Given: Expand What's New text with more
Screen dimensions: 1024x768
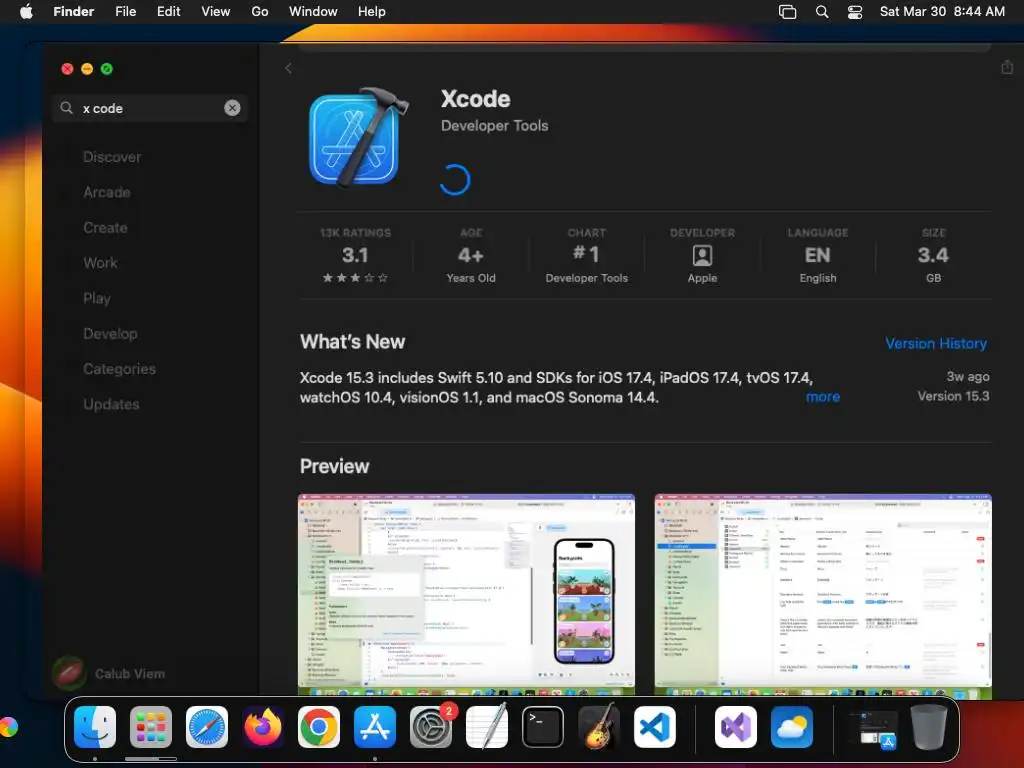Looking at the screenshot, I should click(x=823, y=396).
